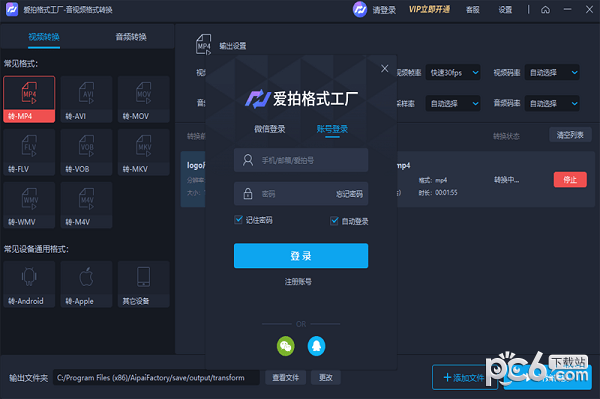The image size is (600, 399).
Task: Select the 转-VOB format tile
Action: tap(86, 152)
